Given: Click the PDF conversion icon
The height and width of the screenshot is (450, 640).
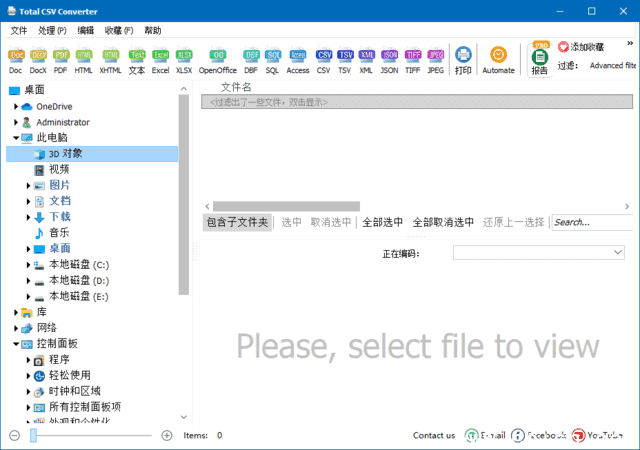Looking at the screenshot, I should [x=62, y=60].
